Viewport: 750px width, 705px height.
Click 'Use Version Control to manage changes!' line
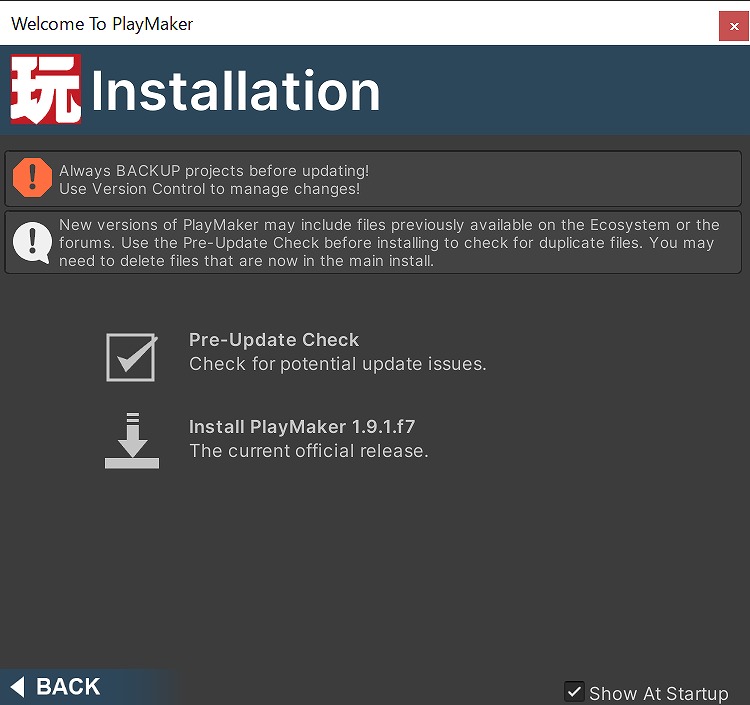210,189
